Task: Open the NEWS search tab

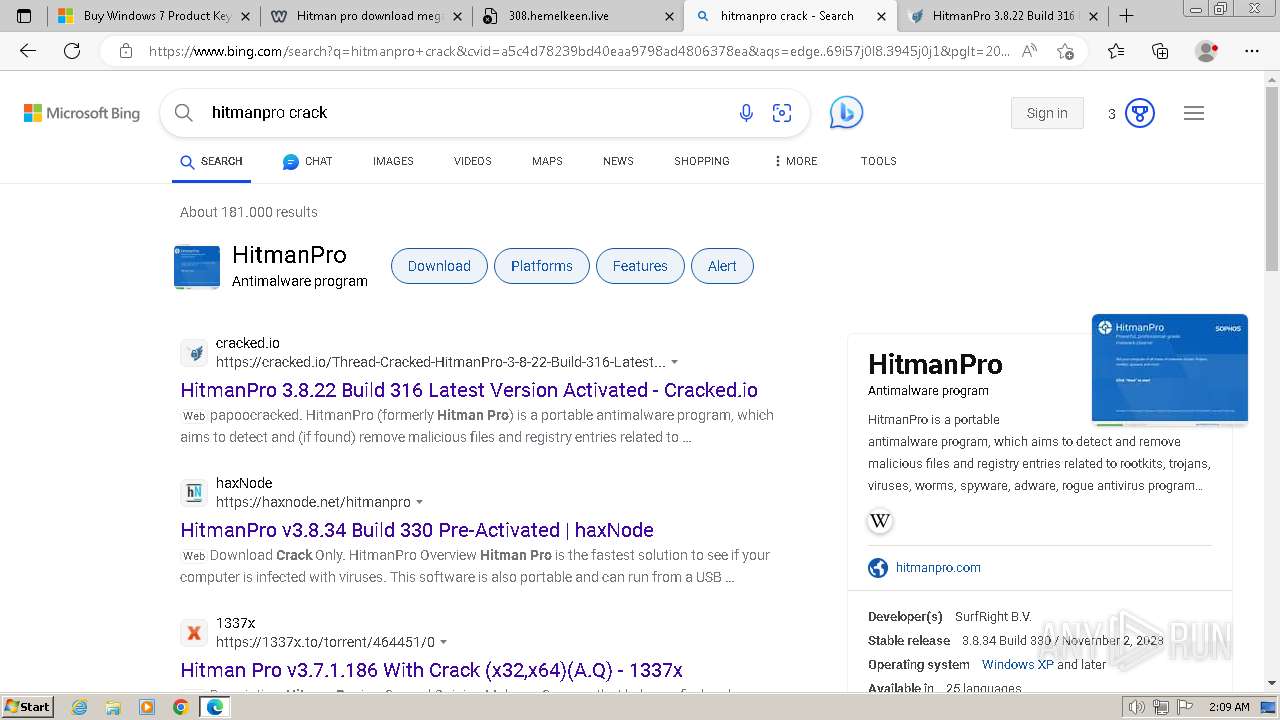Action: tap(618, 161)
